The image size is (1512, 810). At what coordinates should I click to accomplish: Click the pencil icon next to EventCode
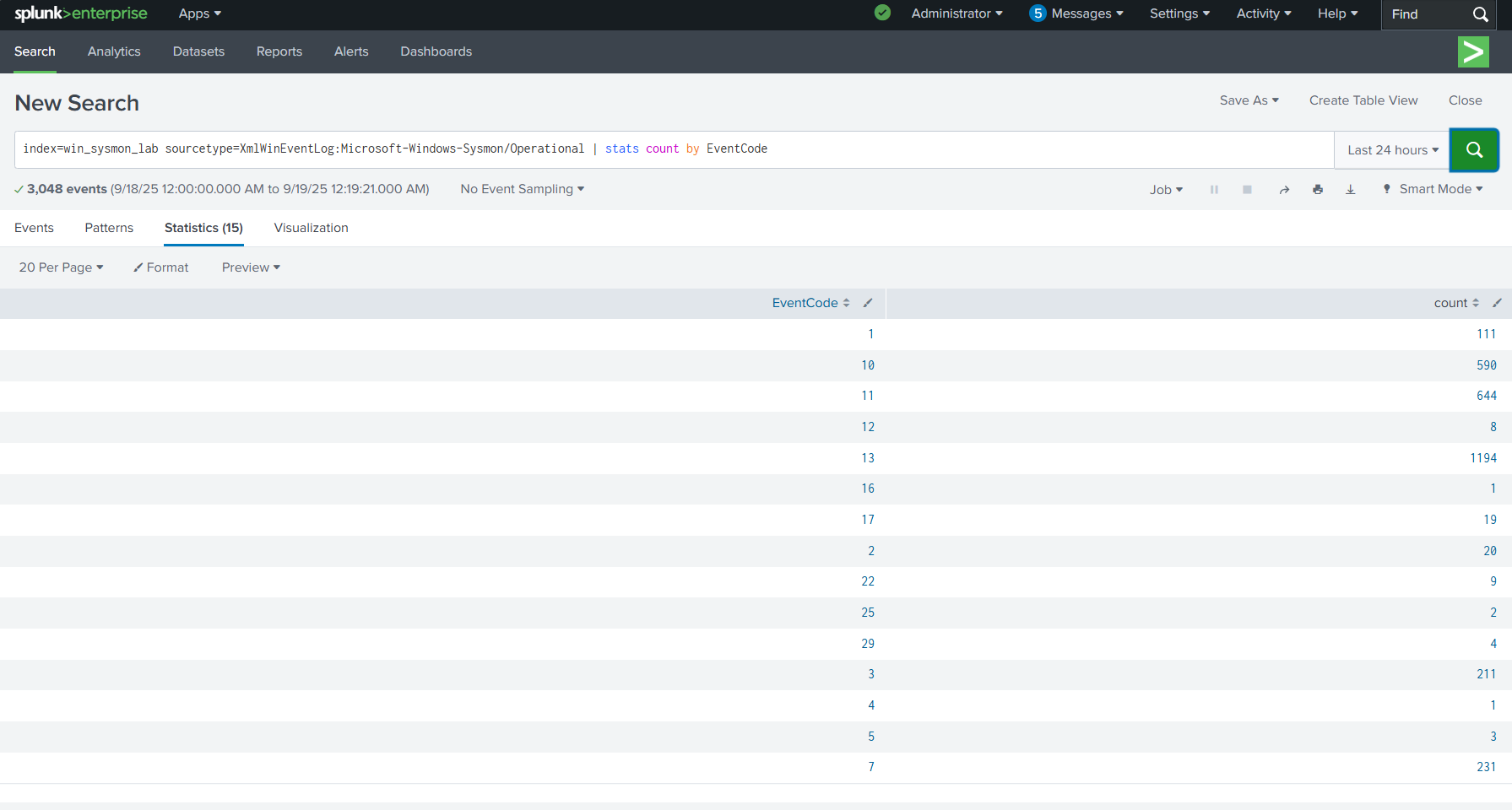click(x=868, y=303)
